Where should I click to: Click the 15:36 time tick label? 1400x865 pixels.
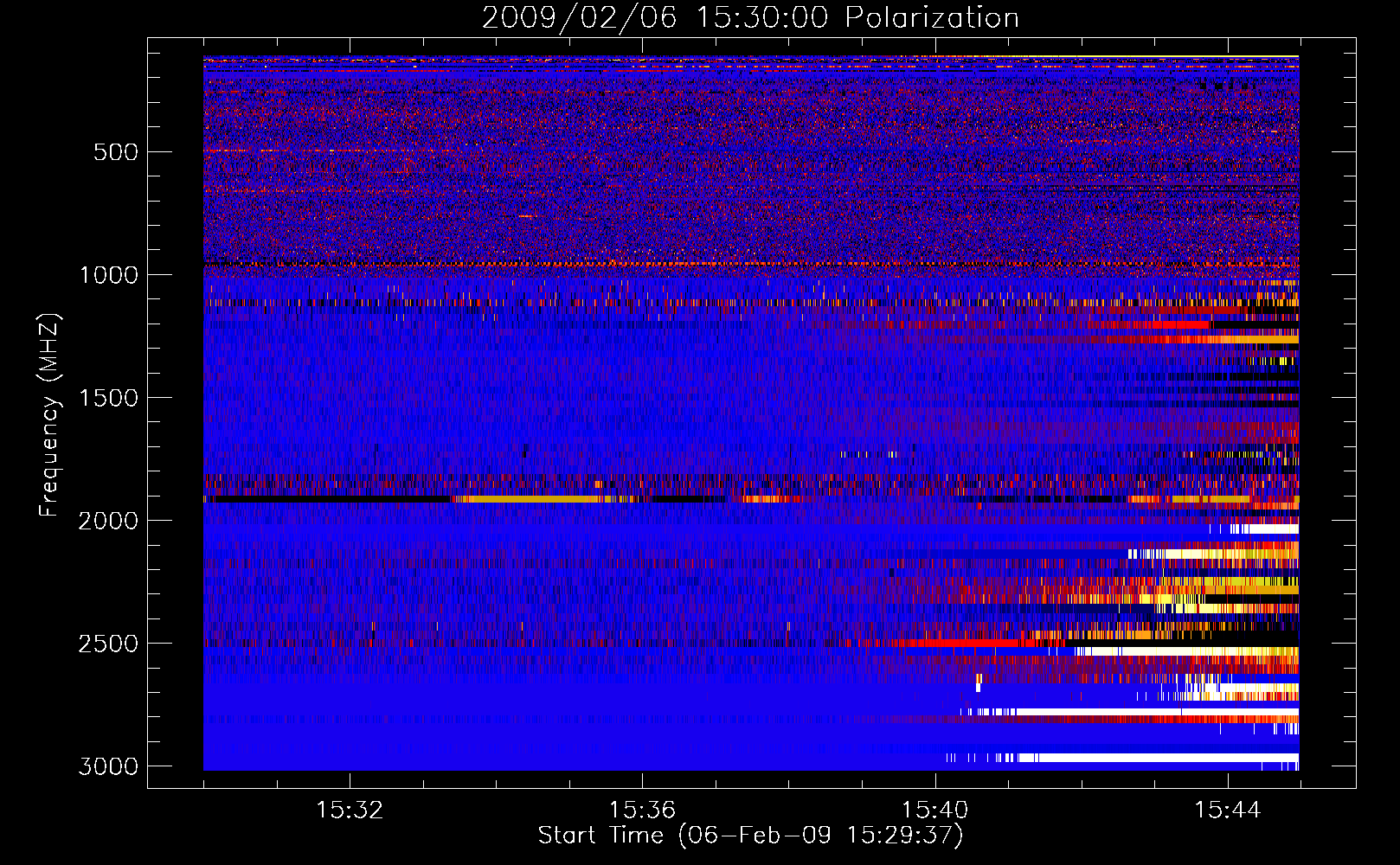coord(642,811)
